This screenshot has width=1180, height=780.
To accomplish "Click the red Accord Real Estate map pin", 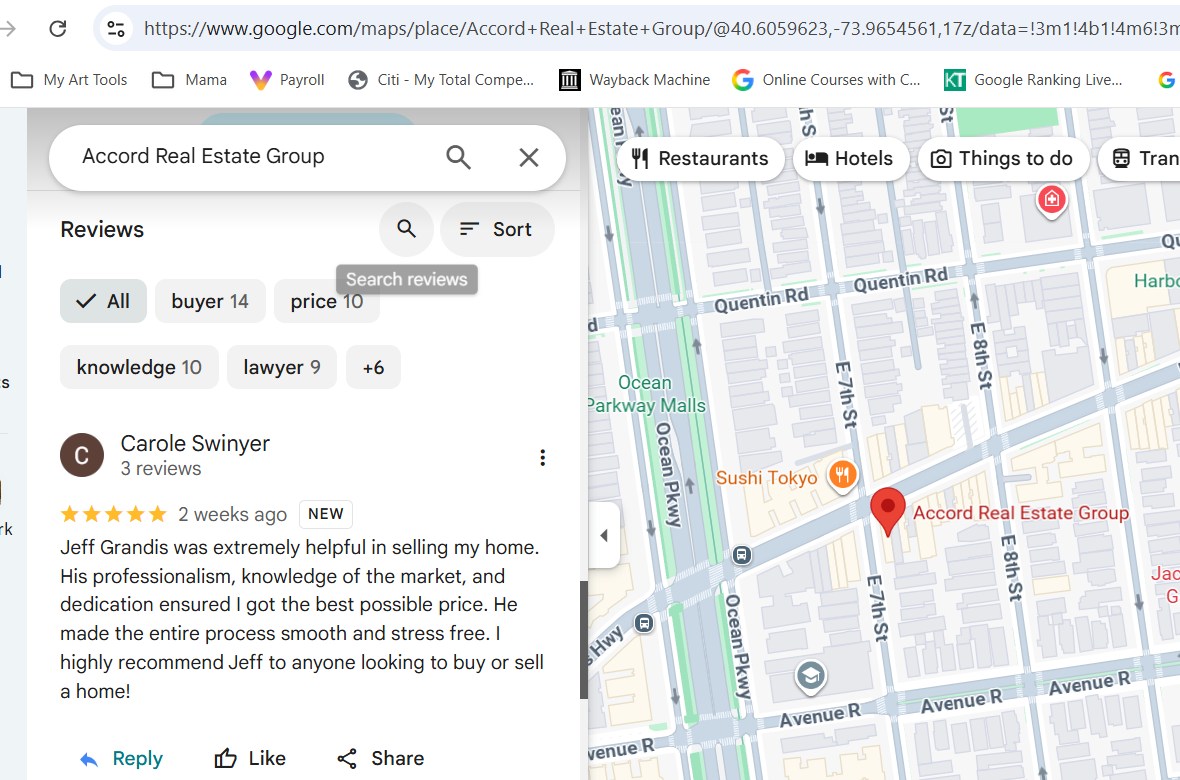I will (x=887, y=510).
